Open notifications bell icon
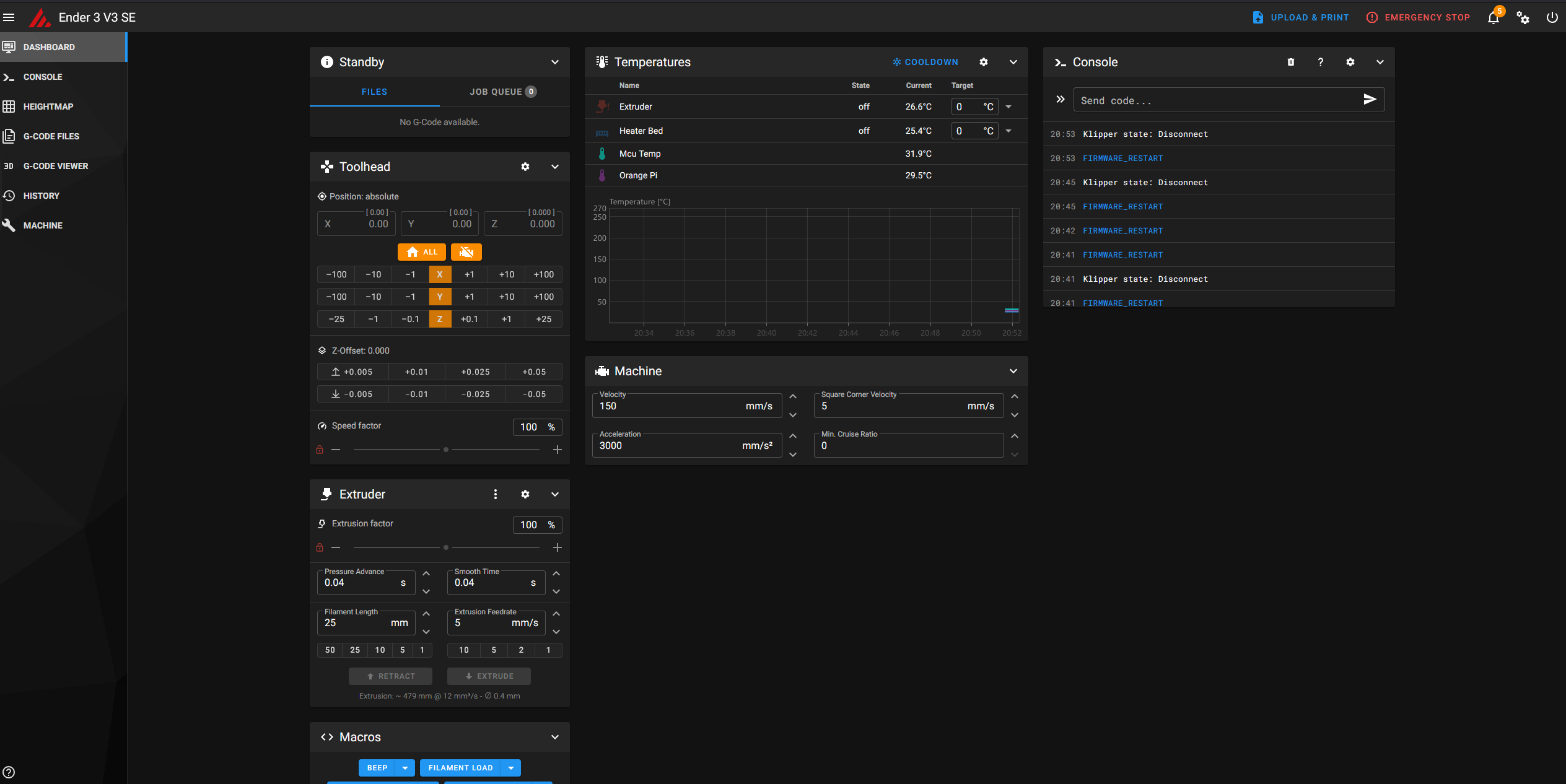 (1494, 17)
